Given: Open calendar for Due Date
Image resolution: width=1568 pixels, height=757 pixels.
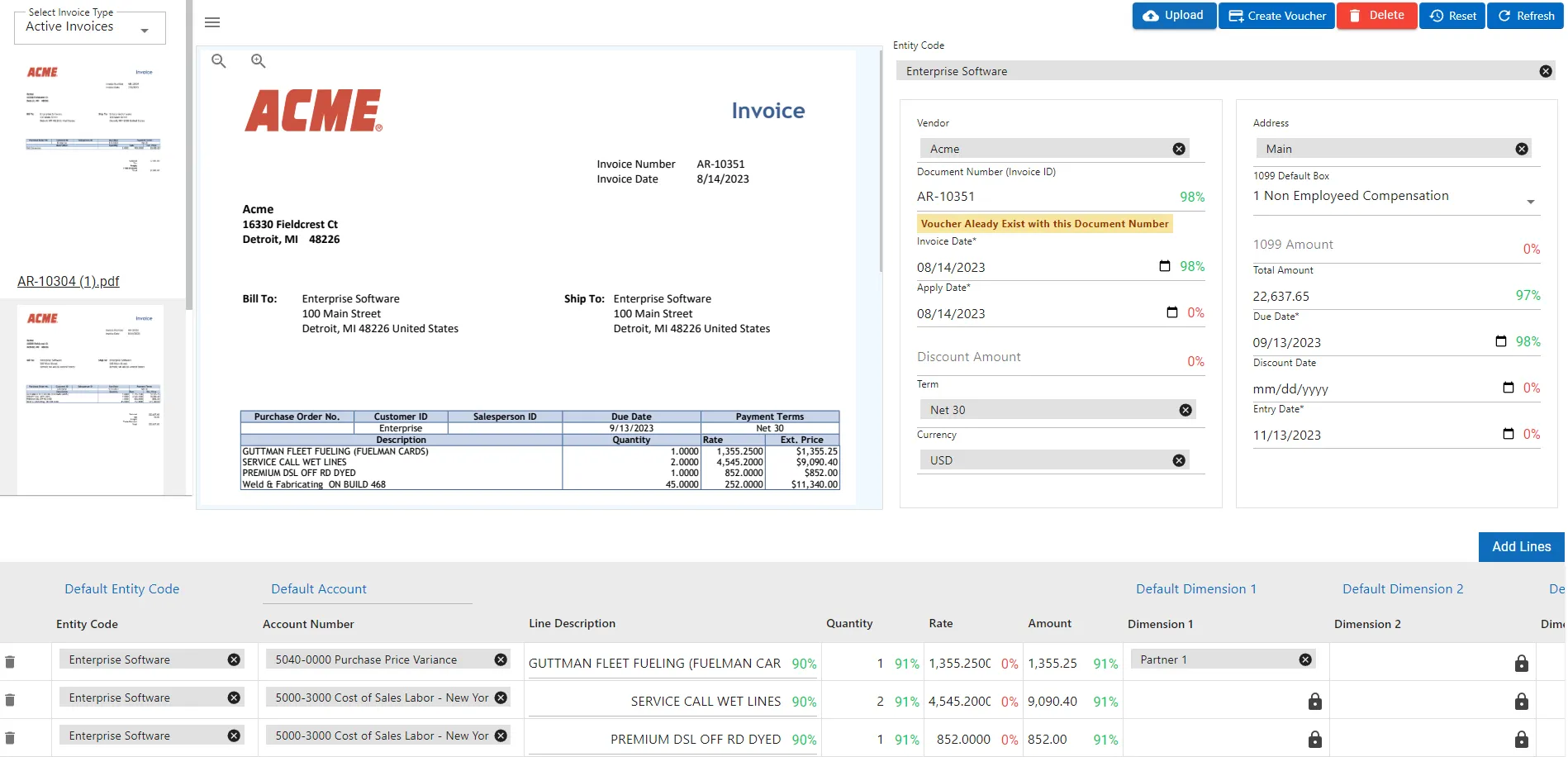Looking at the screenshot, I should coord(1501,341).
